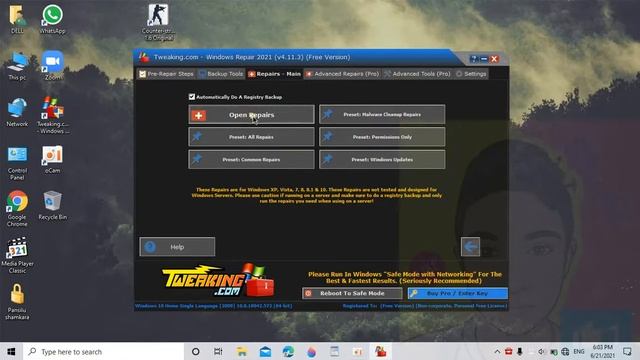Open Firefox from the taskbar
Viewport: 640px width, 360px height.
[311, 351]
